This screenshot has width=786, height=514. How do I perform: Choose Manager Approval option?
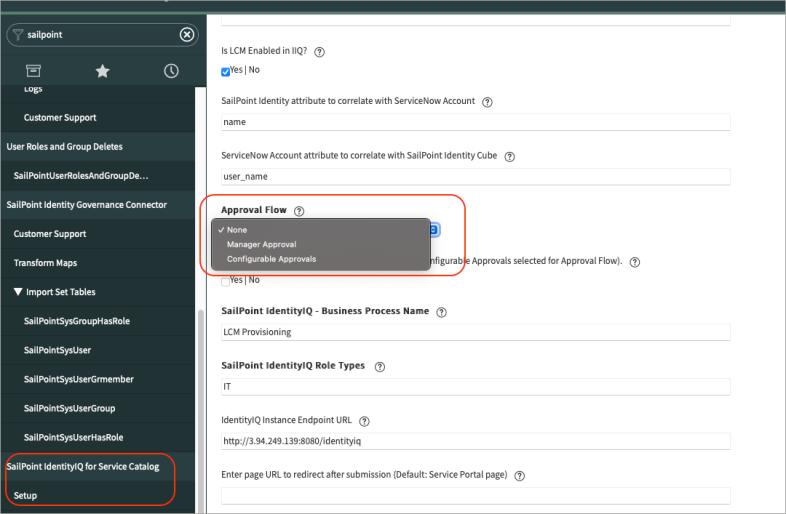click(320, 244)
